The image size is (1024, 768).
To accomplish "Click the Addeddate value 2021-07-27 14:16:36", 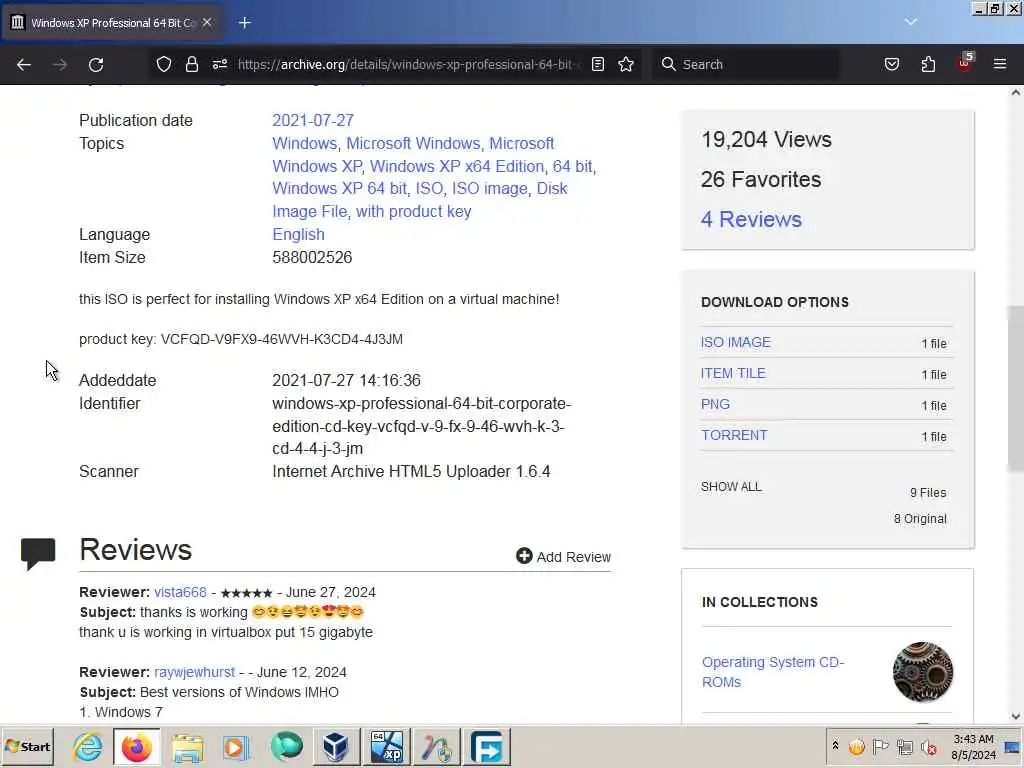I will pos(346,380).
